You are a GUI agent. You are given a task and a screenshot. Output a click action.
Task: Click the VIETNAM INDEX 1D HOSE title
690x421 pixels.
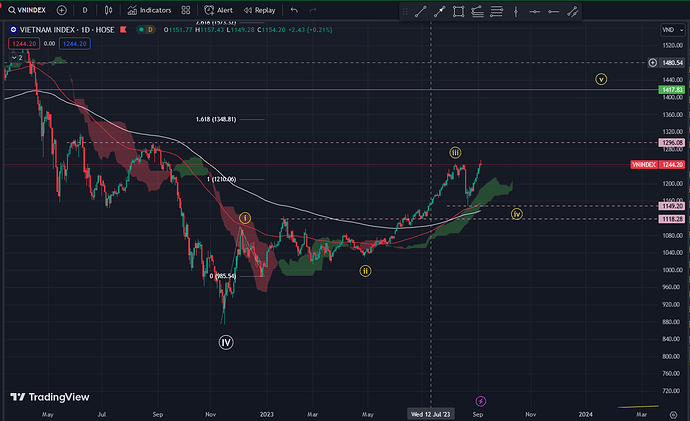[x=67, y=29]
